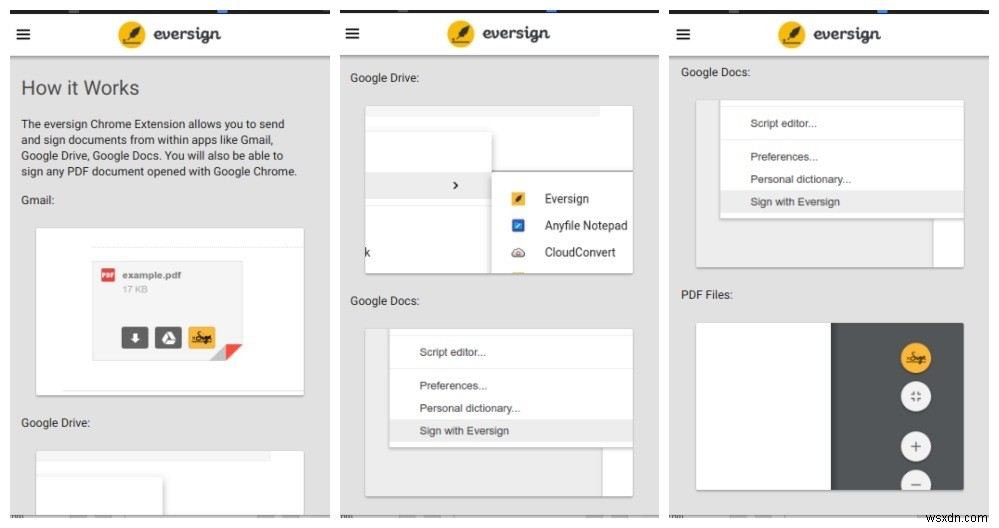Click the Eversign app icon in Drive submenu
The height and width of the screenshot is (528, 999).
(519, 199)
